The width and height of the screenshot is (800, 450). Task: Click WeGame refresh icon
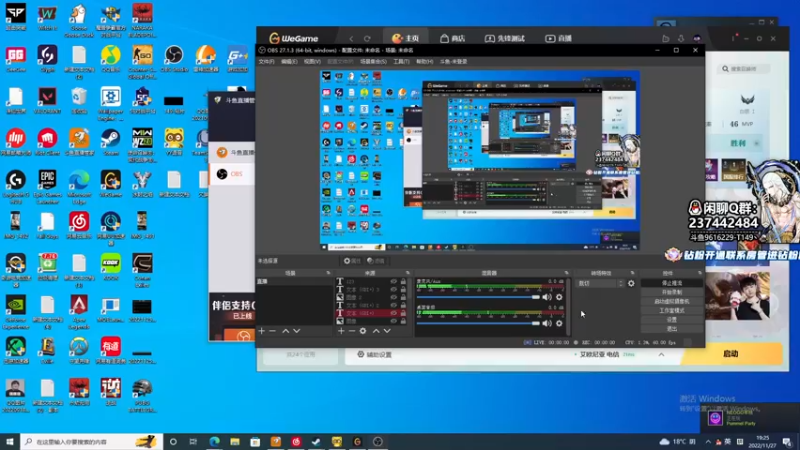coord(367,38)
